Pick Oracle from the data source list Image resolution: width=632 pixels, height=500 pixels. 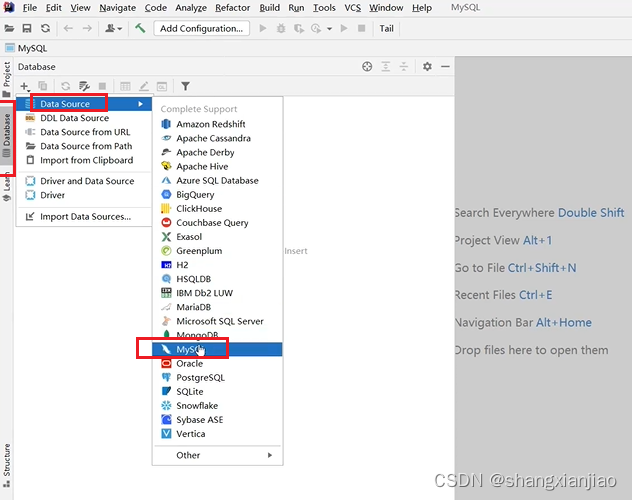[217, 363]
